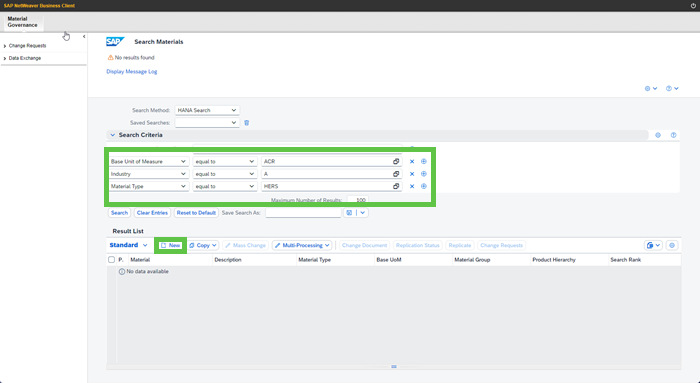The width and height of the screenshot is (700, 383).
Task: Open help for the Search Criteria panel
Action: pos(673,135)
